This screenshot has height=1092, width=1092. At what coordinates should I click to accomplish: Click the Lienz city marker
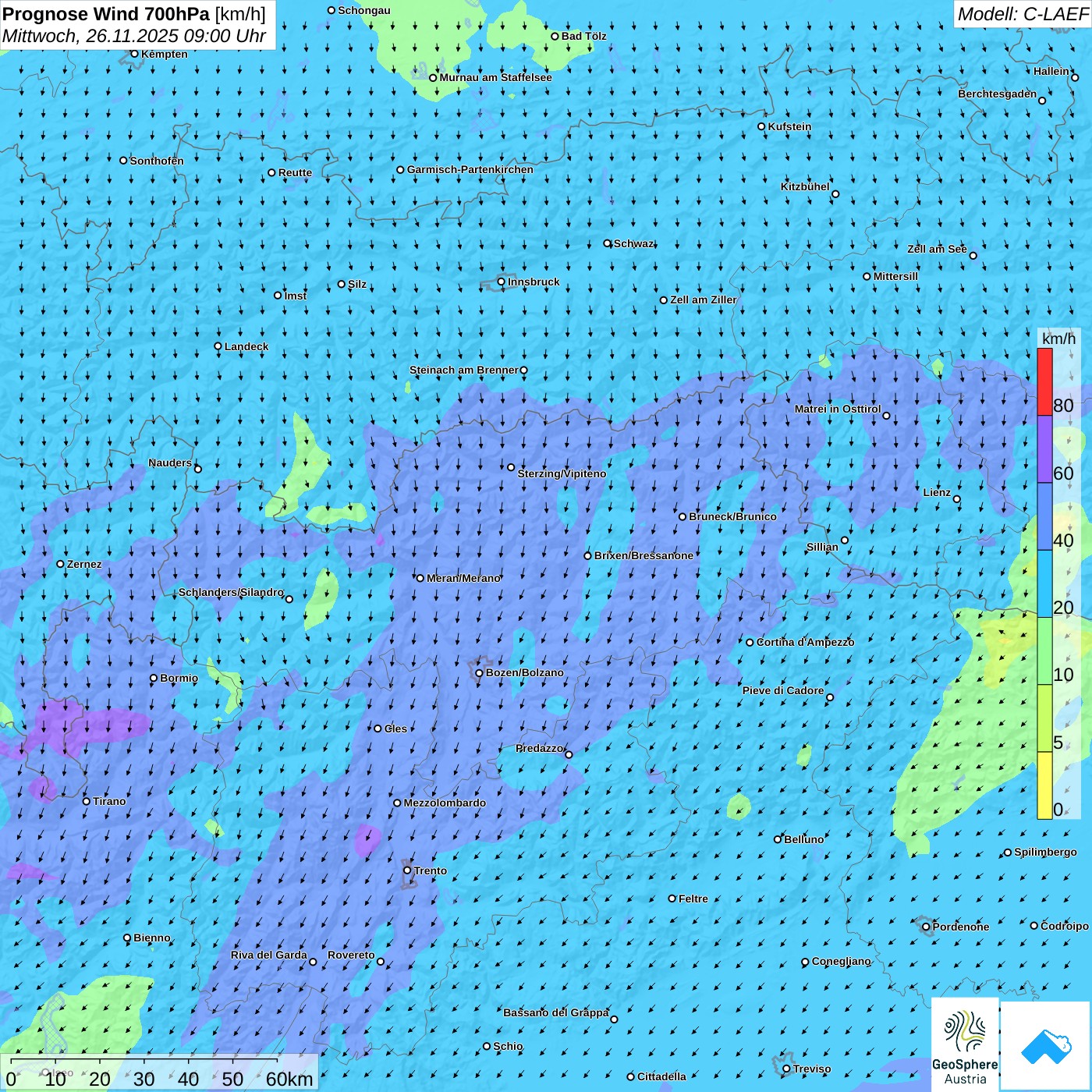[957, 499]
